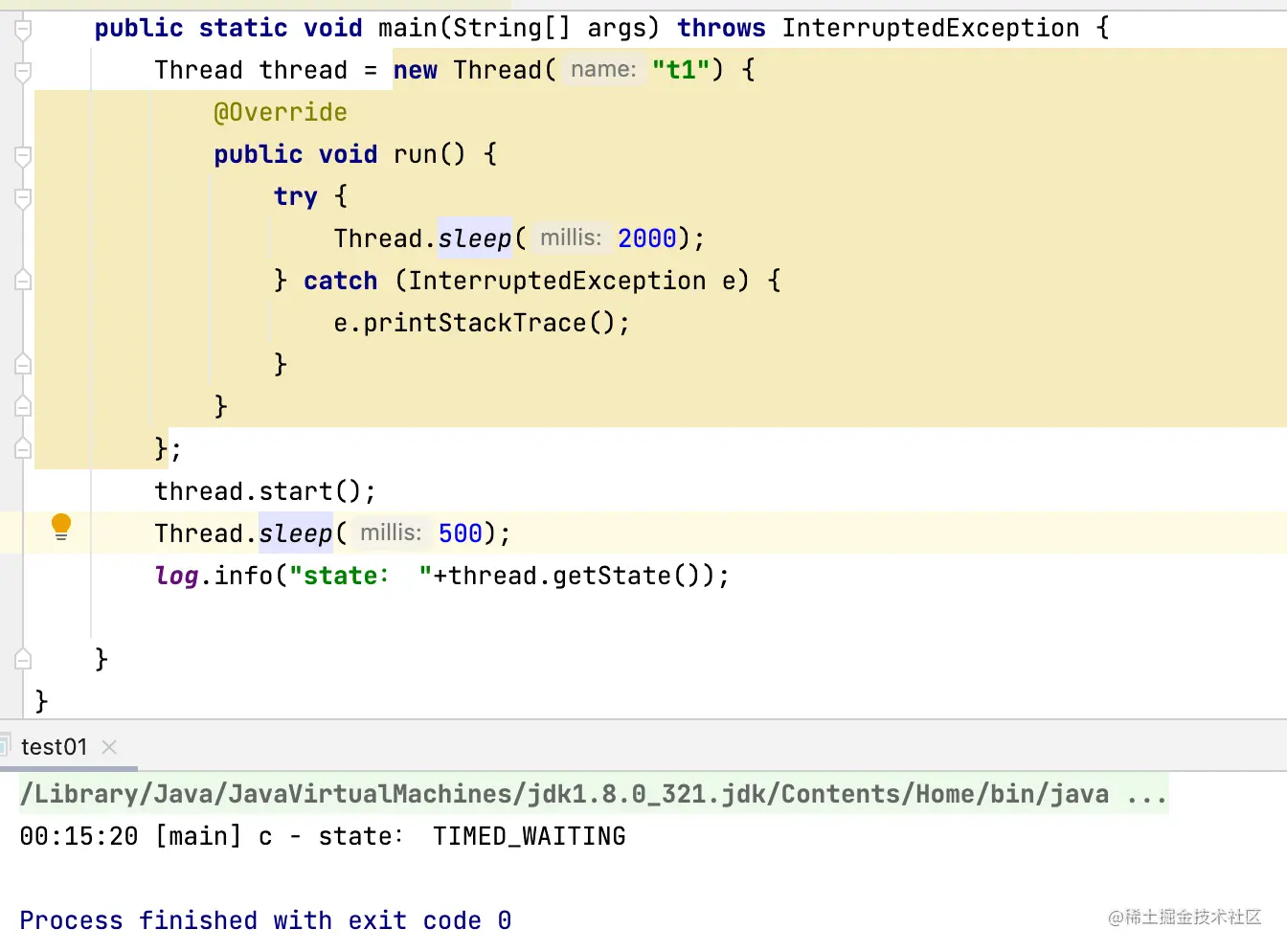This screenshot has width=1287, height=952.
Task: Click the 2000 millis value
Action: (x=646, y=238)
